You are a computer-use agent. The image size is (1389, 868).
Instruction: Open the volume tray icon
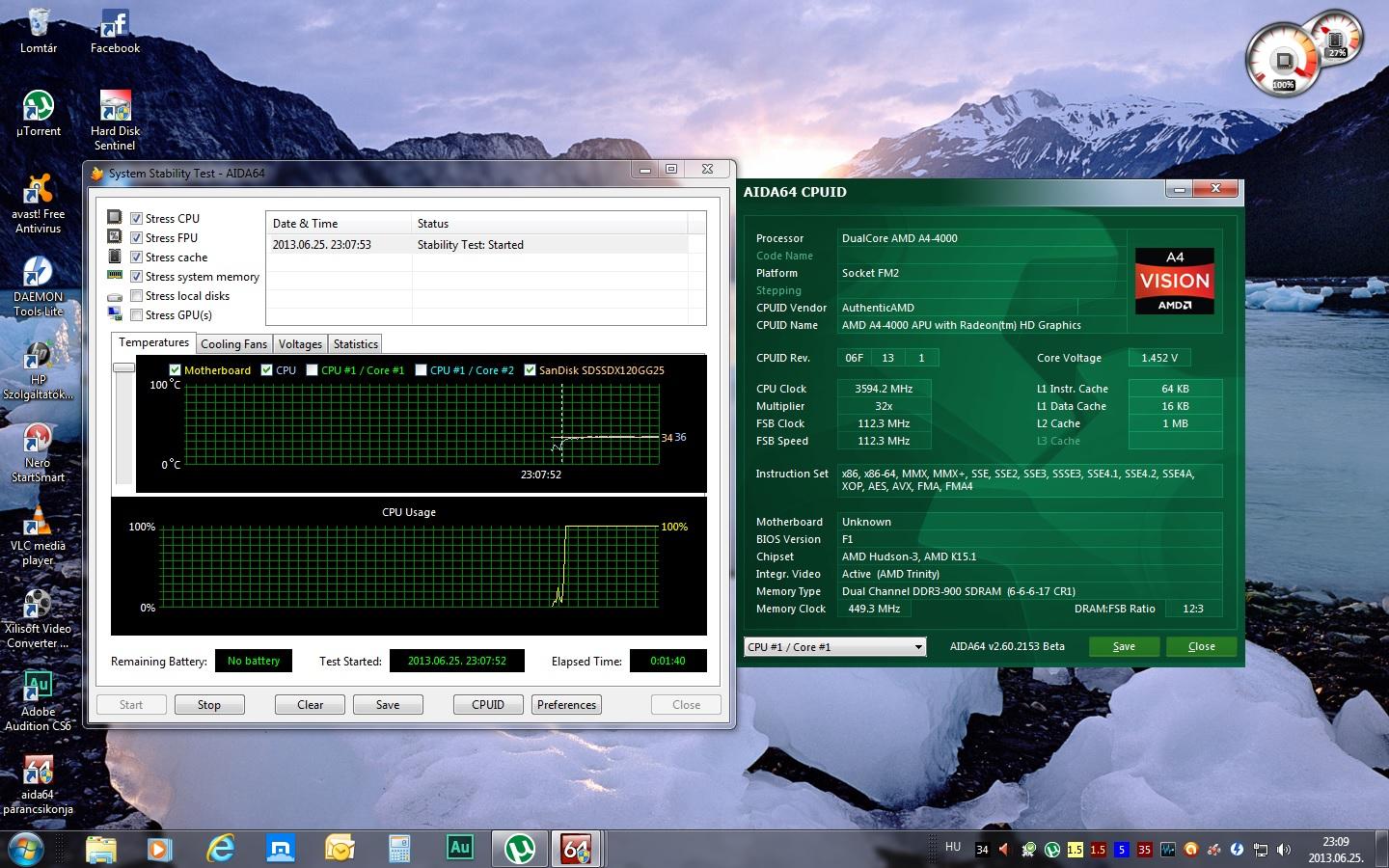click(x=1284, y=850)
